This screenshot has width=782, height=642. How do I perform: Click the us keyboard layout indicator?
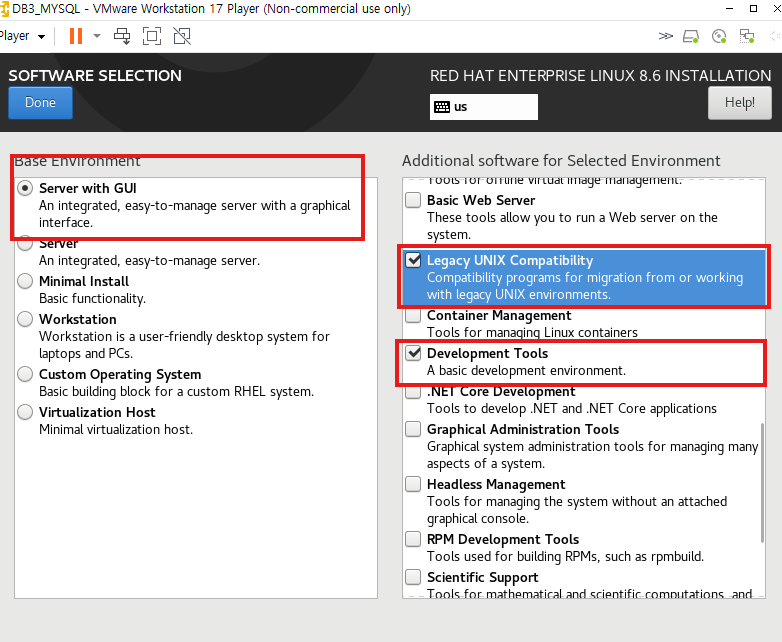[484, 107]
